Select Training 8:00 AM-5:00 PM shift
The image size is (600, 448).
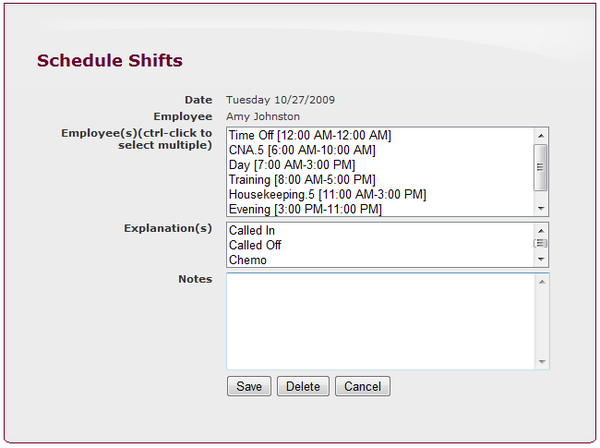tap(302, 180)
